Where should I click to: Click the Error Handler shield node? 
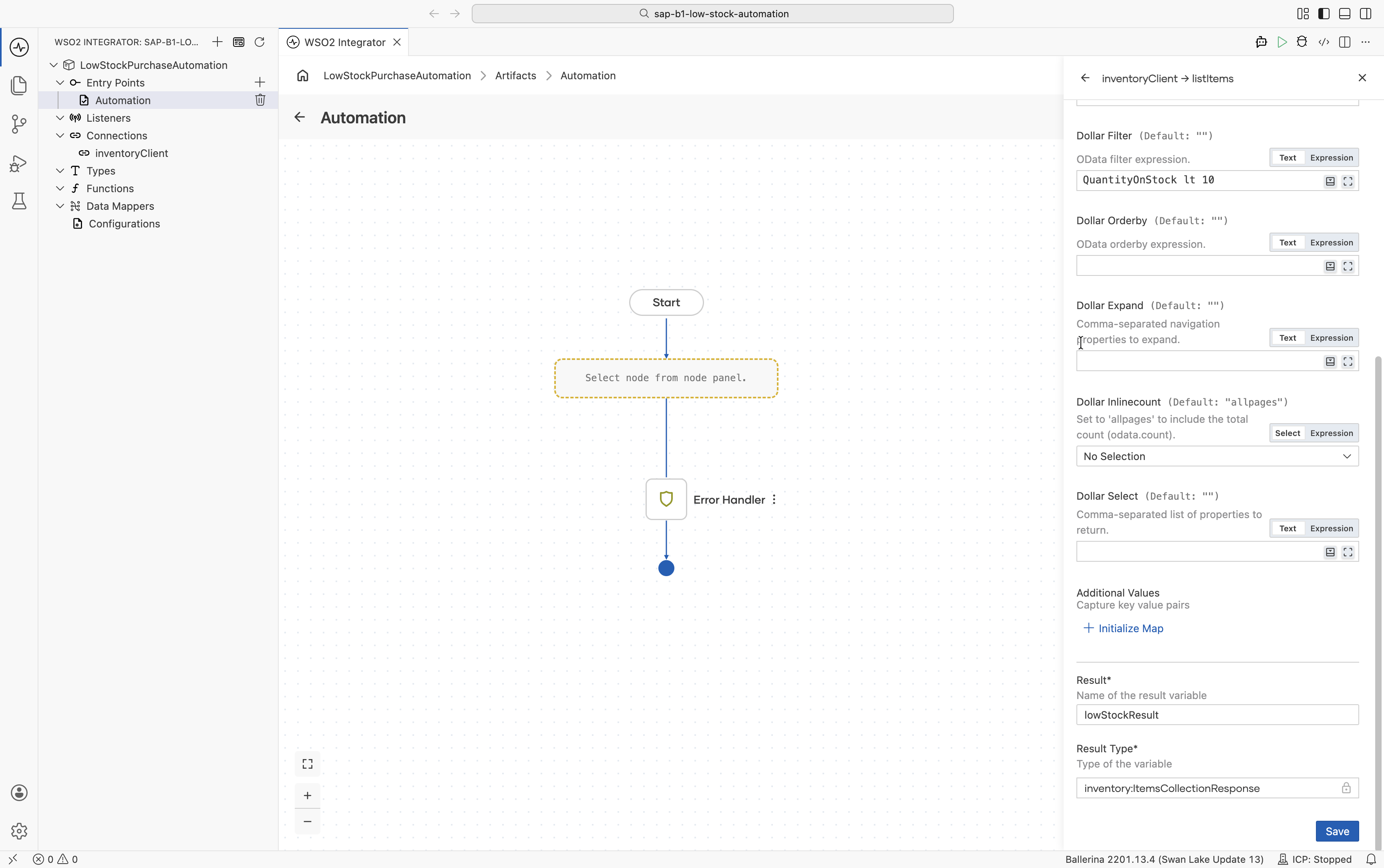[666, 499]
